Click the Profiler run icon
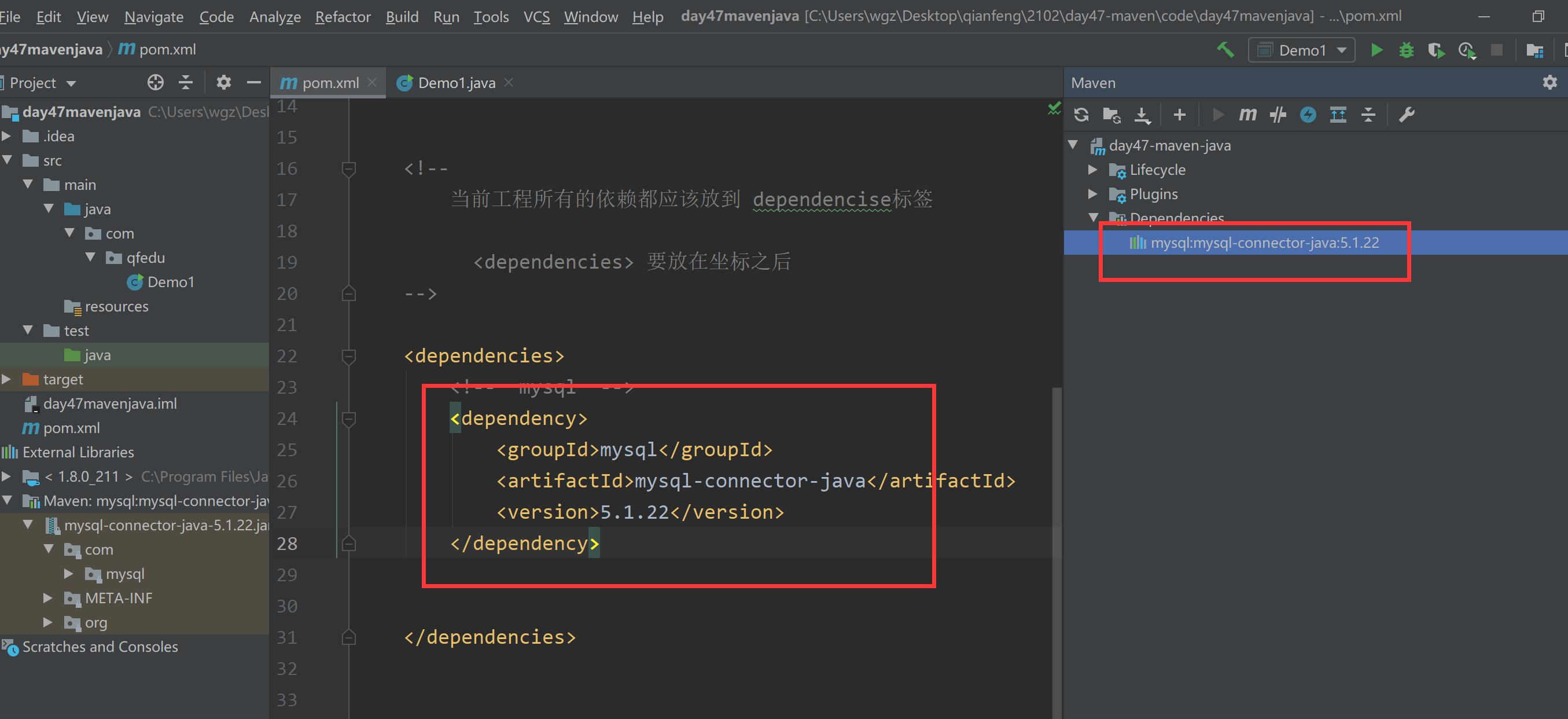The width and height of the screenshot is (1568, 719). [x=1467, y=50]
